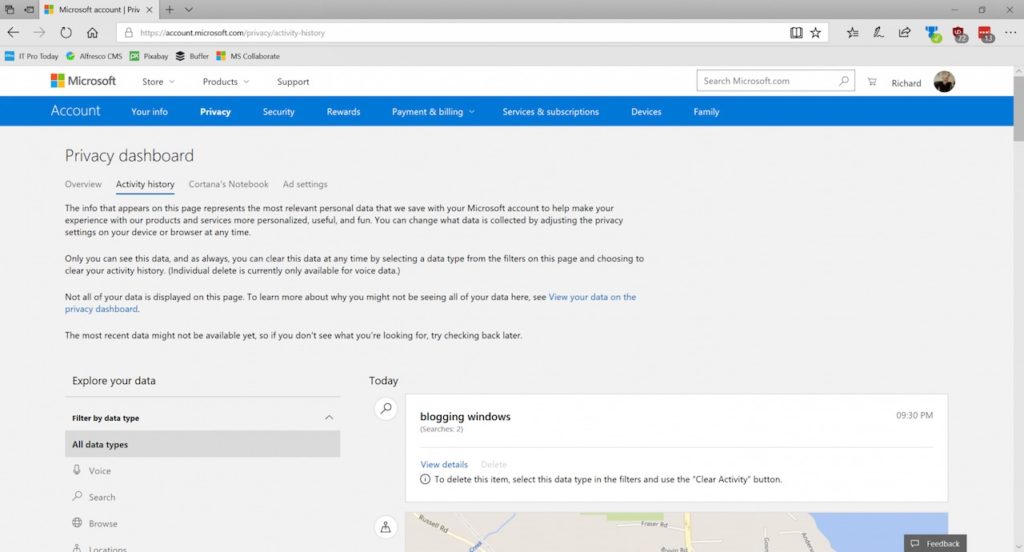This screenshot has width=1024, height=552.
Task: Select All data types filter
Action: (x=202, y=444)
